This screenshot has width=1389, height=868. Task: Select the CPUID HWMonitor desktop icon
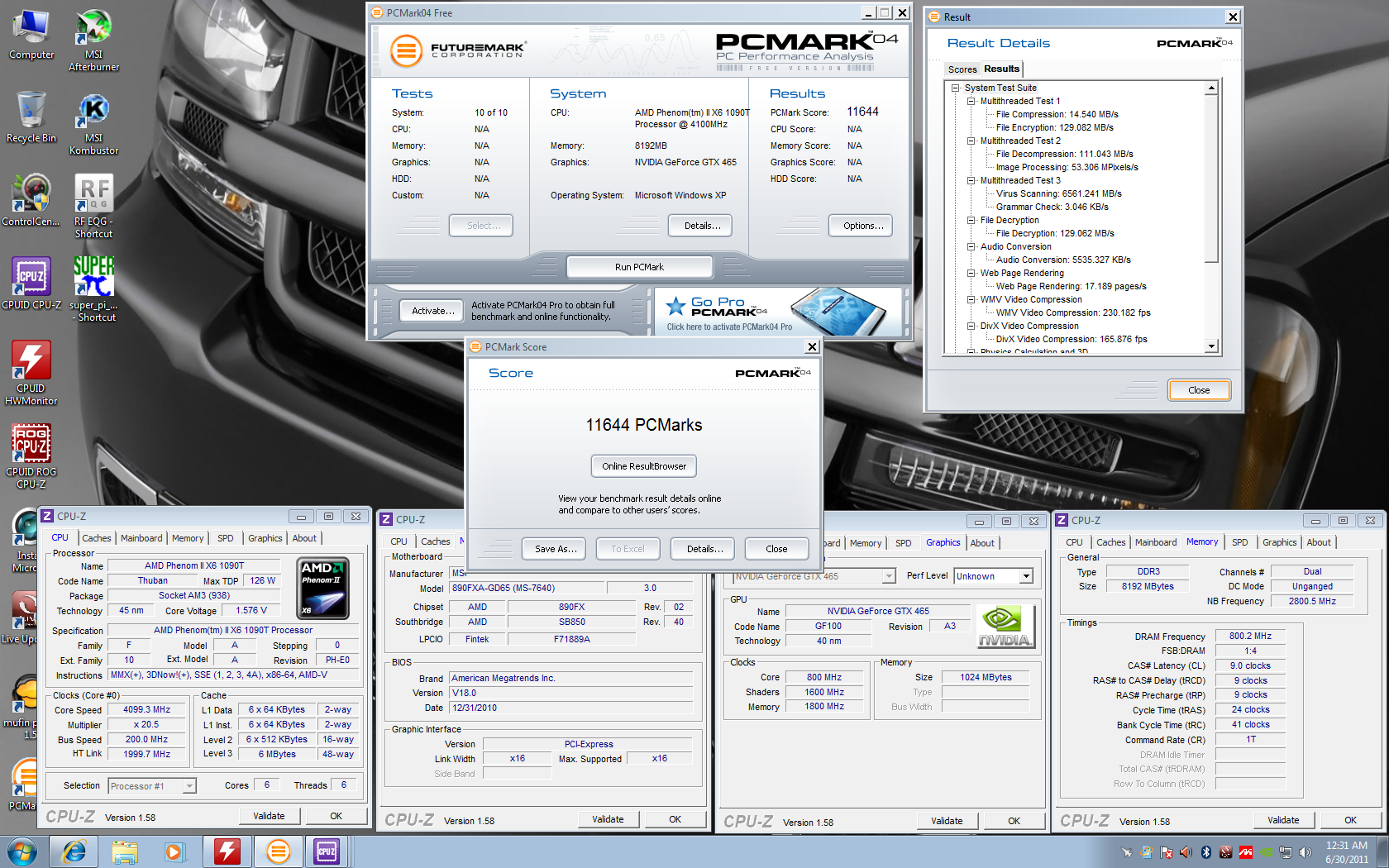click(x=31, y=373)
